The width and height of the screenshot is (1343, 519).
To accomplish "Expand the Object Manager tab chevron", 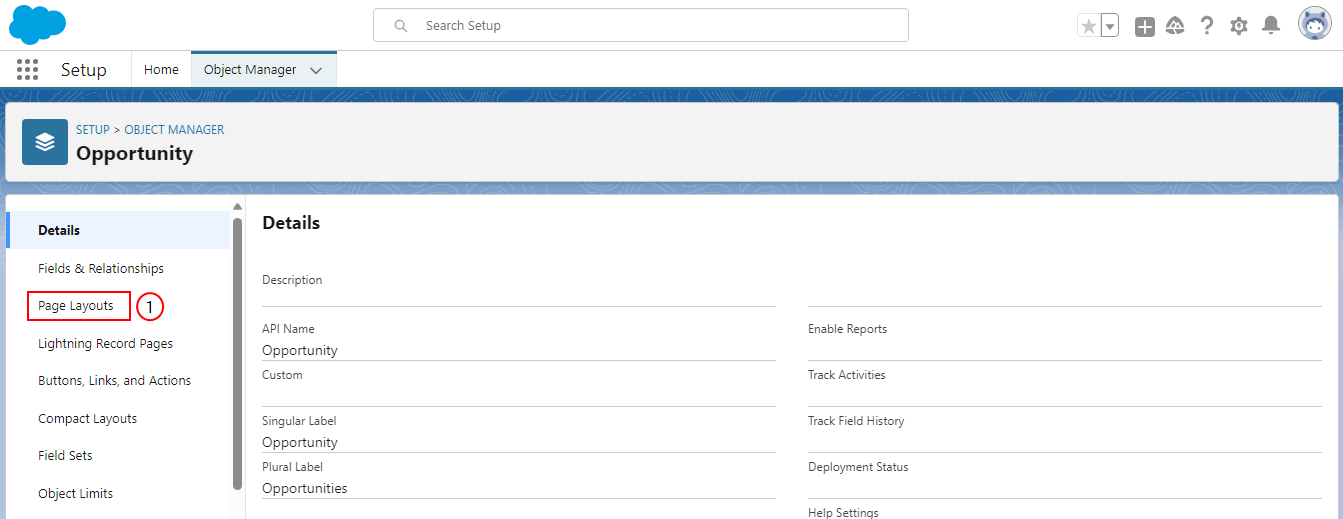I will click(x=316, y=71).
